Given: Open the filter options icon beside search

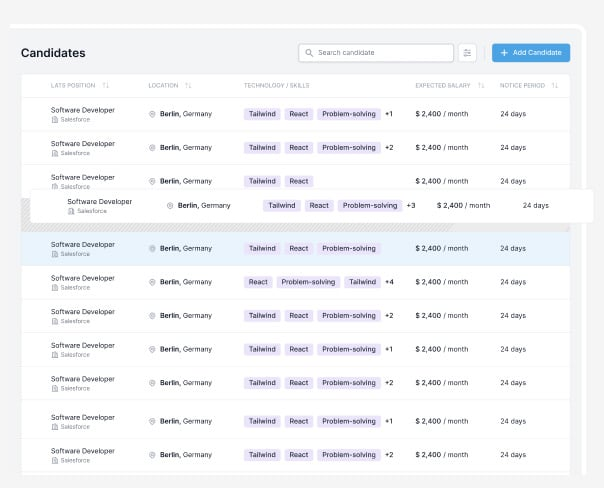Looking at the screenshot, I should [467, 52].
